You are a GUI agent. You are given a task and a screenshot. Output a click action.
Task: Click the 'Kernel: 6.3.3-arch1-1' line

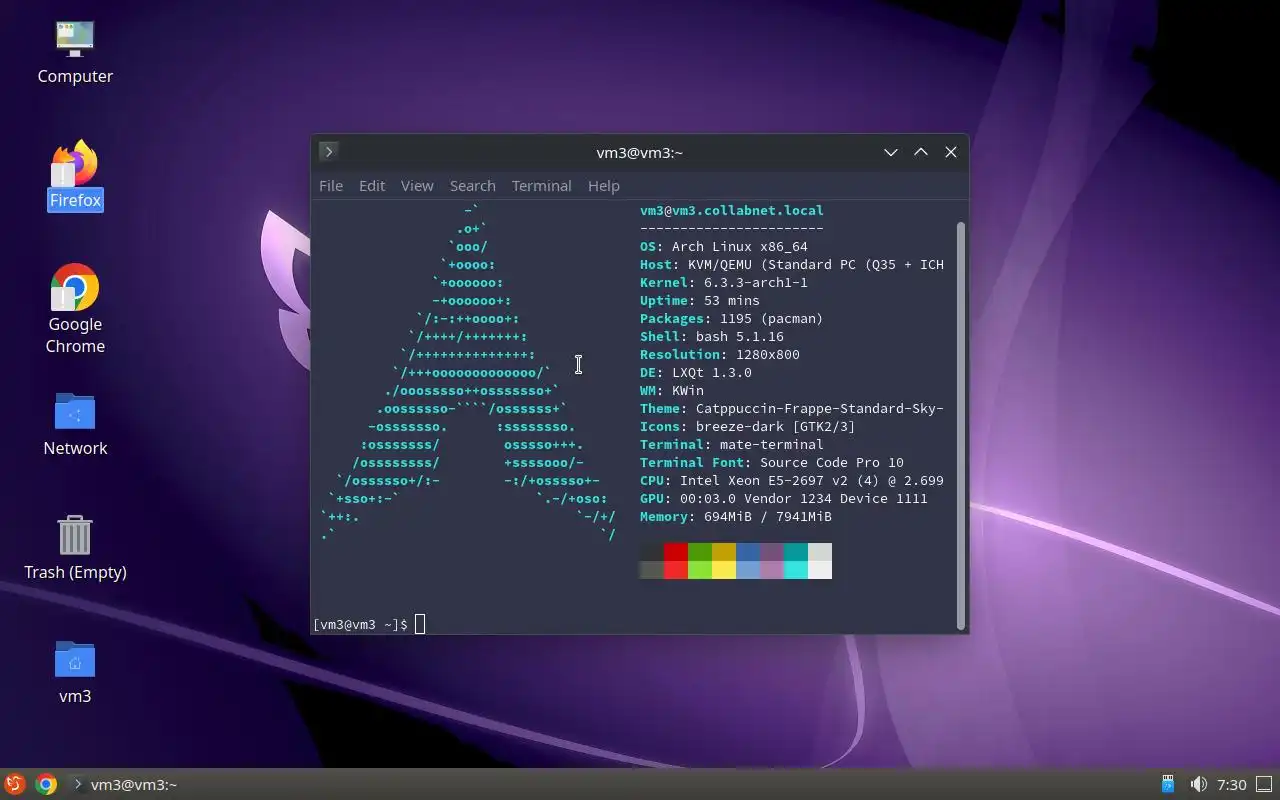pyautogui.click(x=724, y=282)
